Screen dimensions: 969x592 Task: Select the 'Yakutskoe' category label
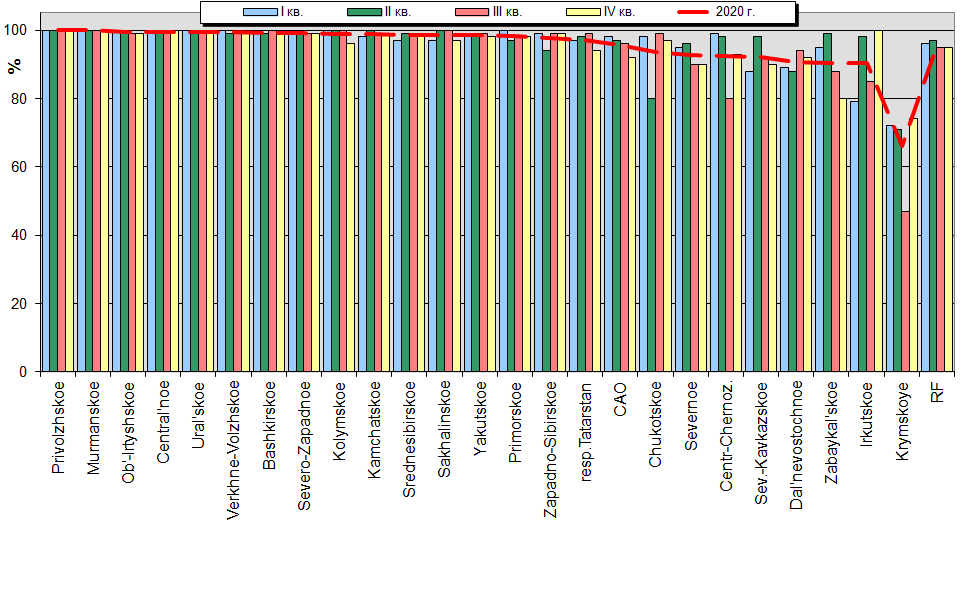tap(480, 418)
